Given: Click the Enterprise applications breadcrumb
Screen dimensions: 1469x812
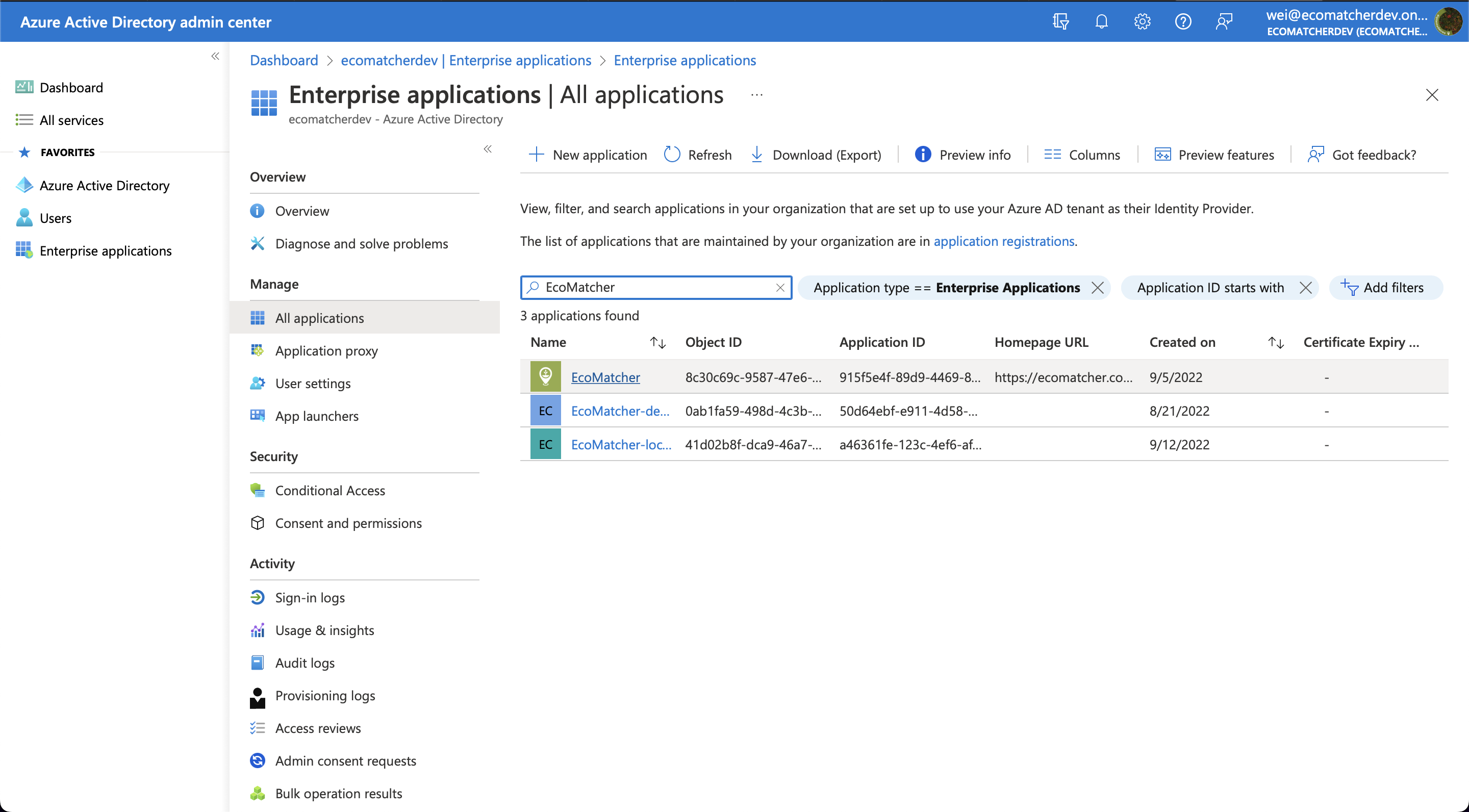Looking at the screenshot, I should point(685,60).
